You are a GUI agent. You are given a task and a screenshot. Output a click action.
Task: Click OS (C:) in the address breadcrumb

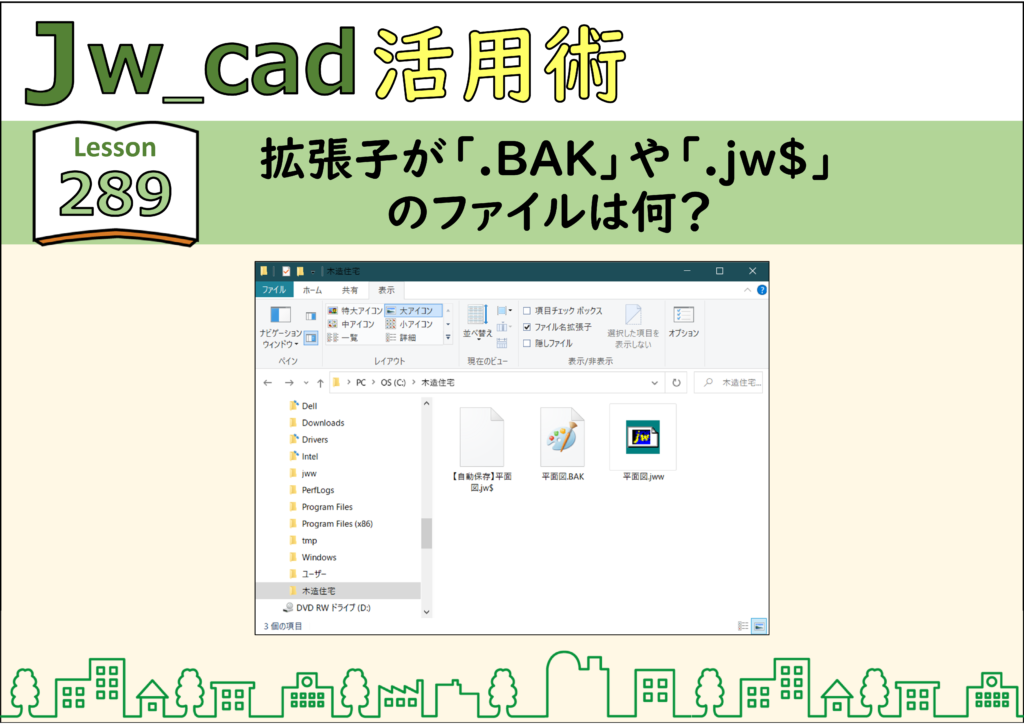(393, 383)
